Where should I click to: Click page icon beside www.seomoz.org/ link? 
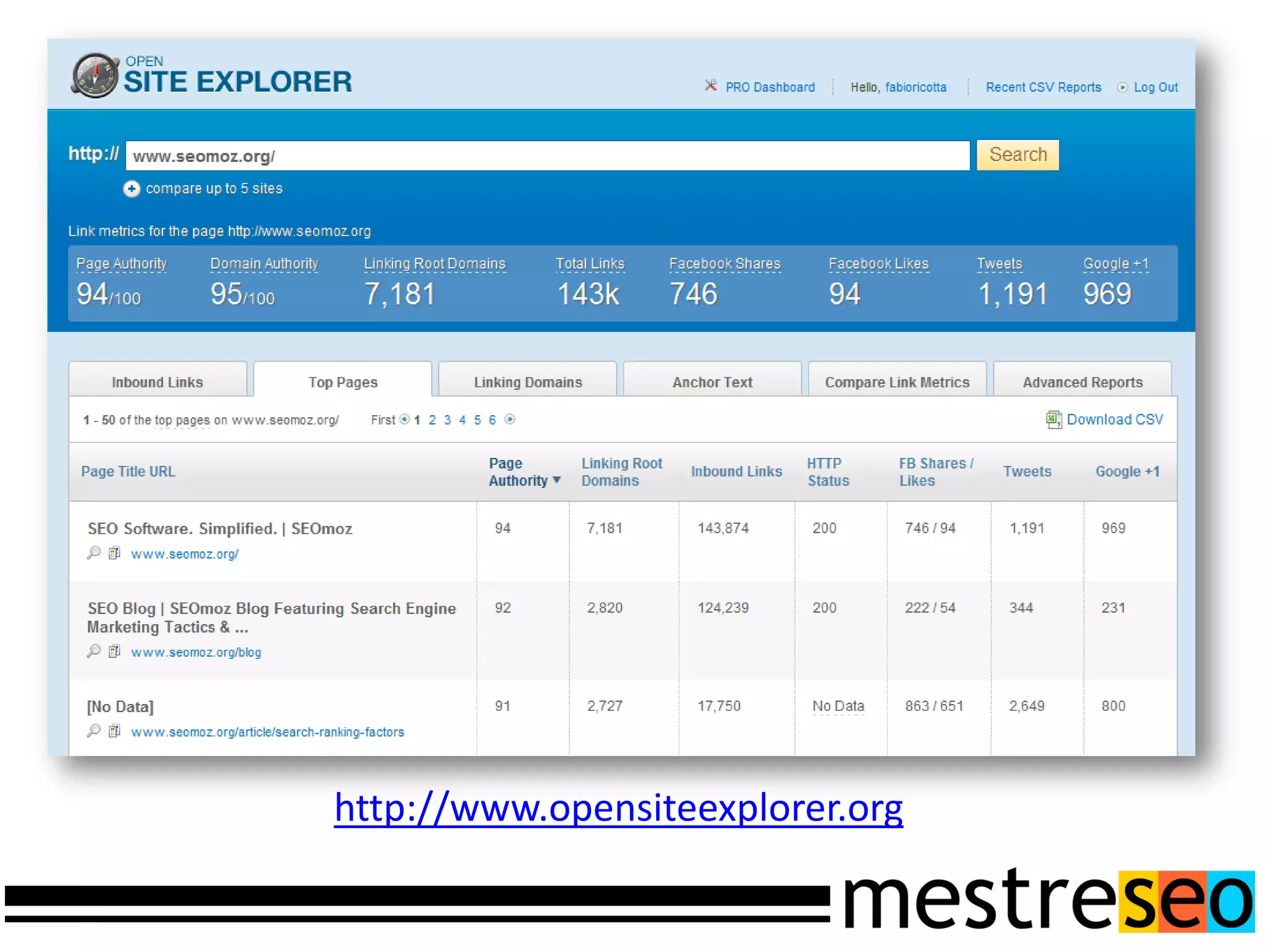[114, 553]
